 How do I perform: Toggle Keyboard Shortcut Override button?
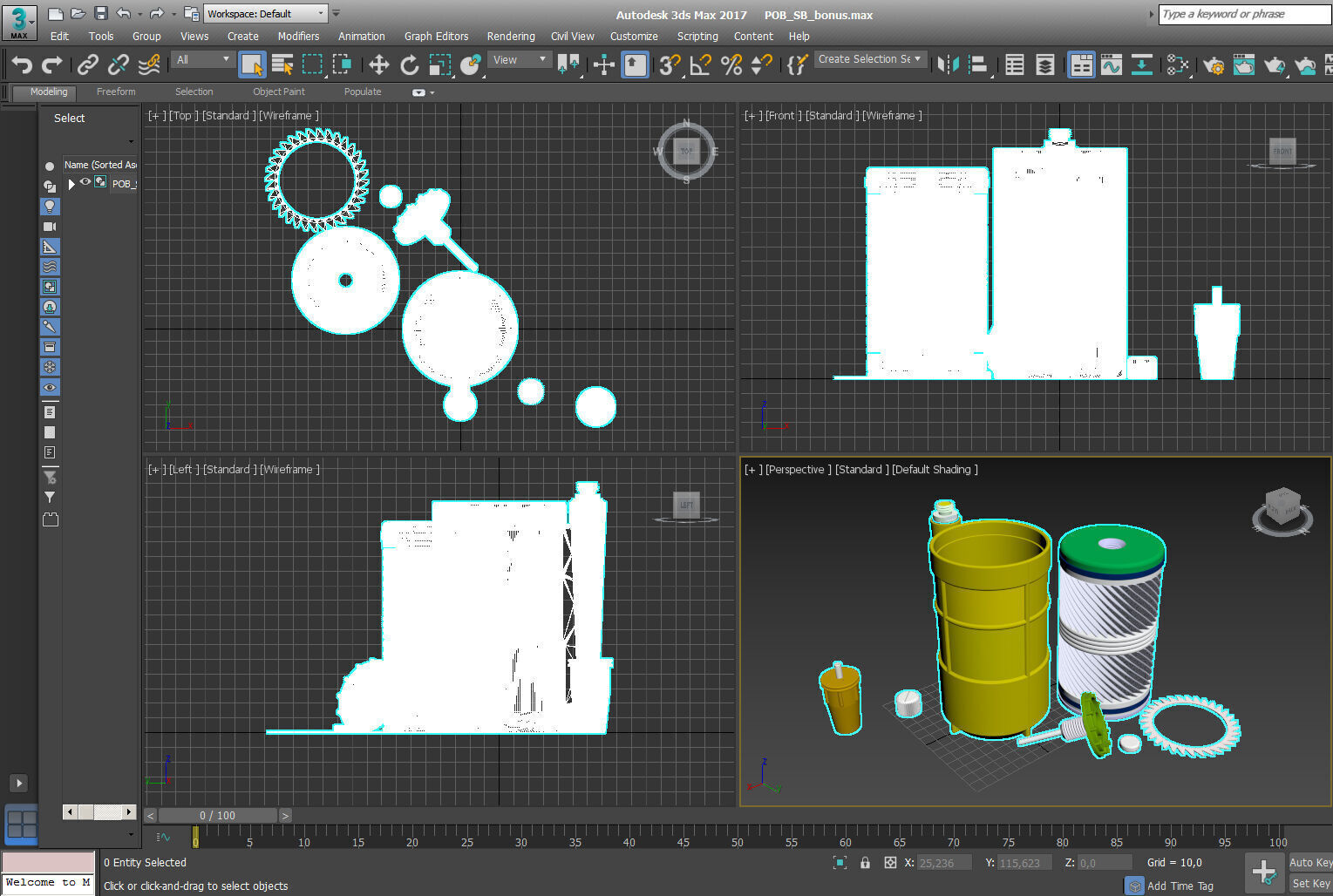point(635,64)
